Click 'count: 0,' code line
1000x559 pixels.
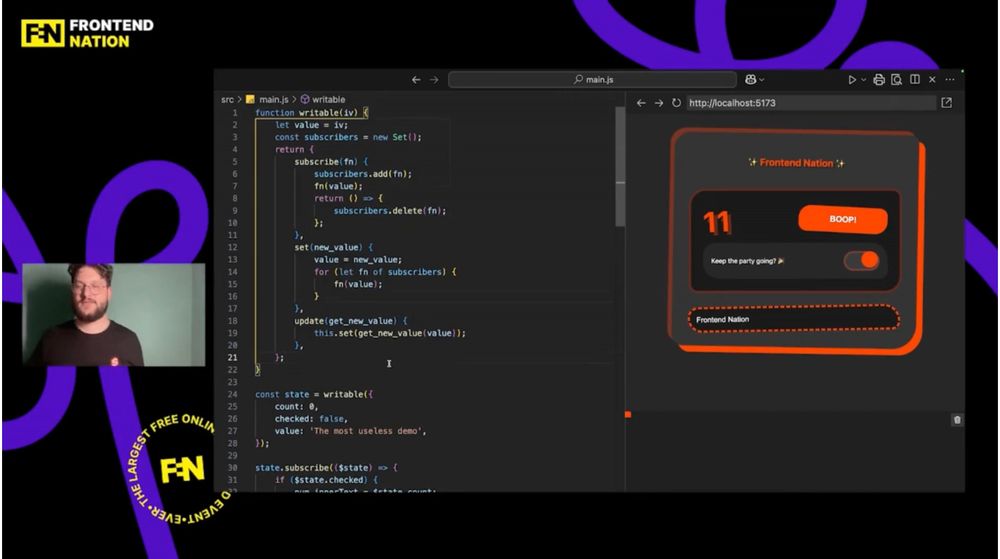click(297, 407)
